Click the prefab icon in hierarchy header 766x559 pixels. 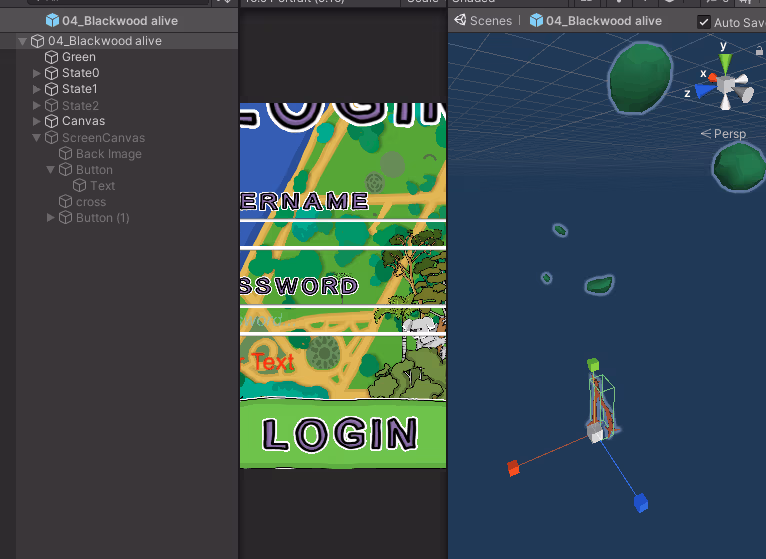coord(52,20)
